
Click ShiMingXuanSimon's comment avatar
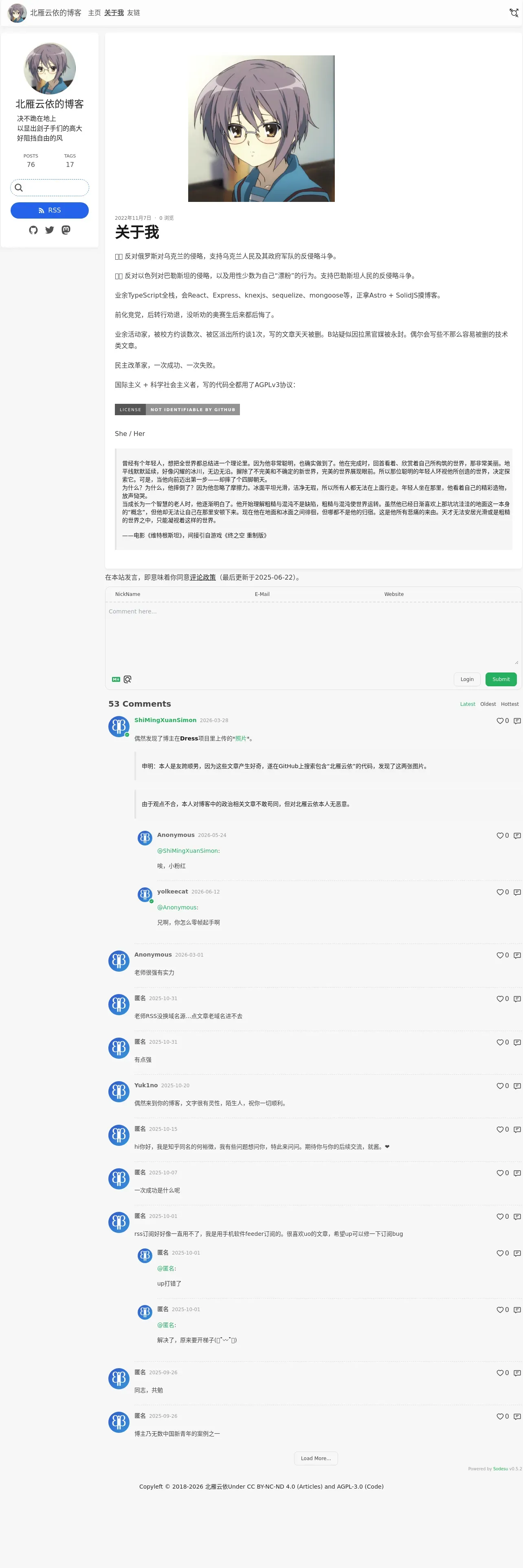(x=119, y=726)
